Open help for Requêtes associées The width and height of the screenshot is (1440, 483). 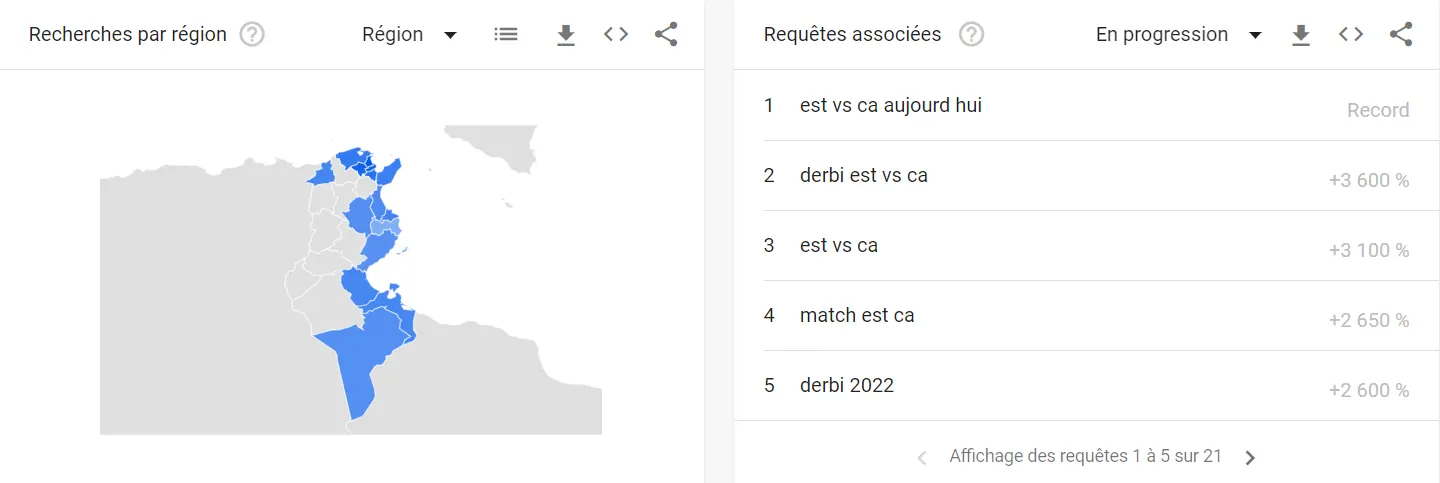tap(971, 35)
